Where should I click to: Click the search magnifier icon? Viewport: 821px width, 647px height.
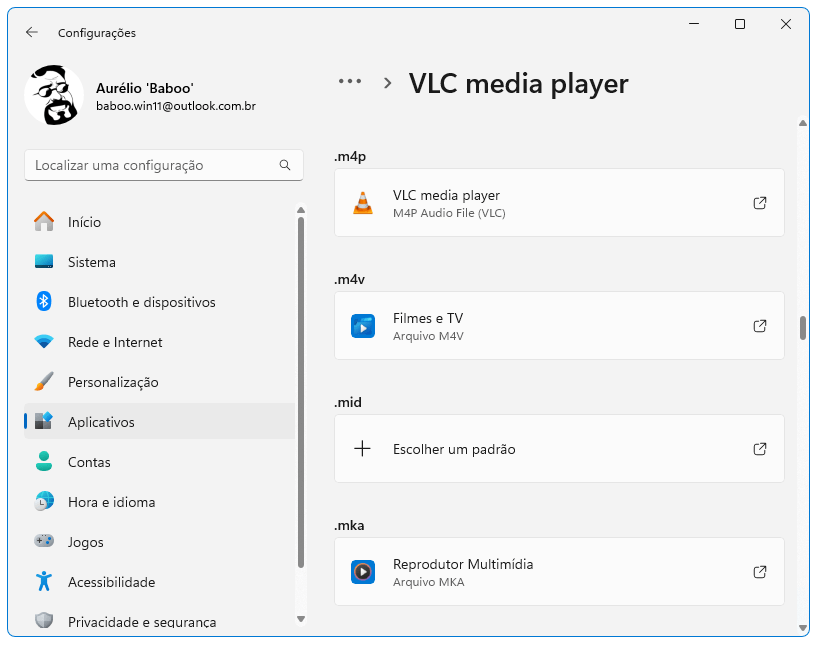(285, 165)
